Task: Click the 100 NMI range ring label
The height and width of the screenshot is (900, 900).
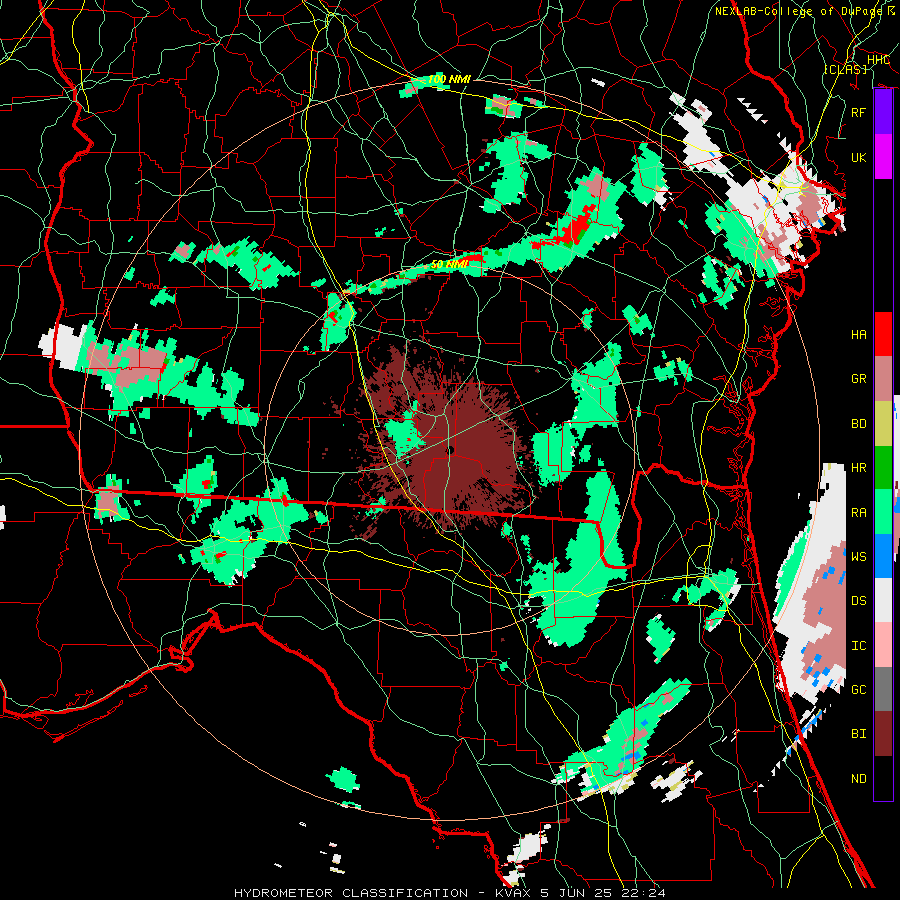Action: click(449, 79)
